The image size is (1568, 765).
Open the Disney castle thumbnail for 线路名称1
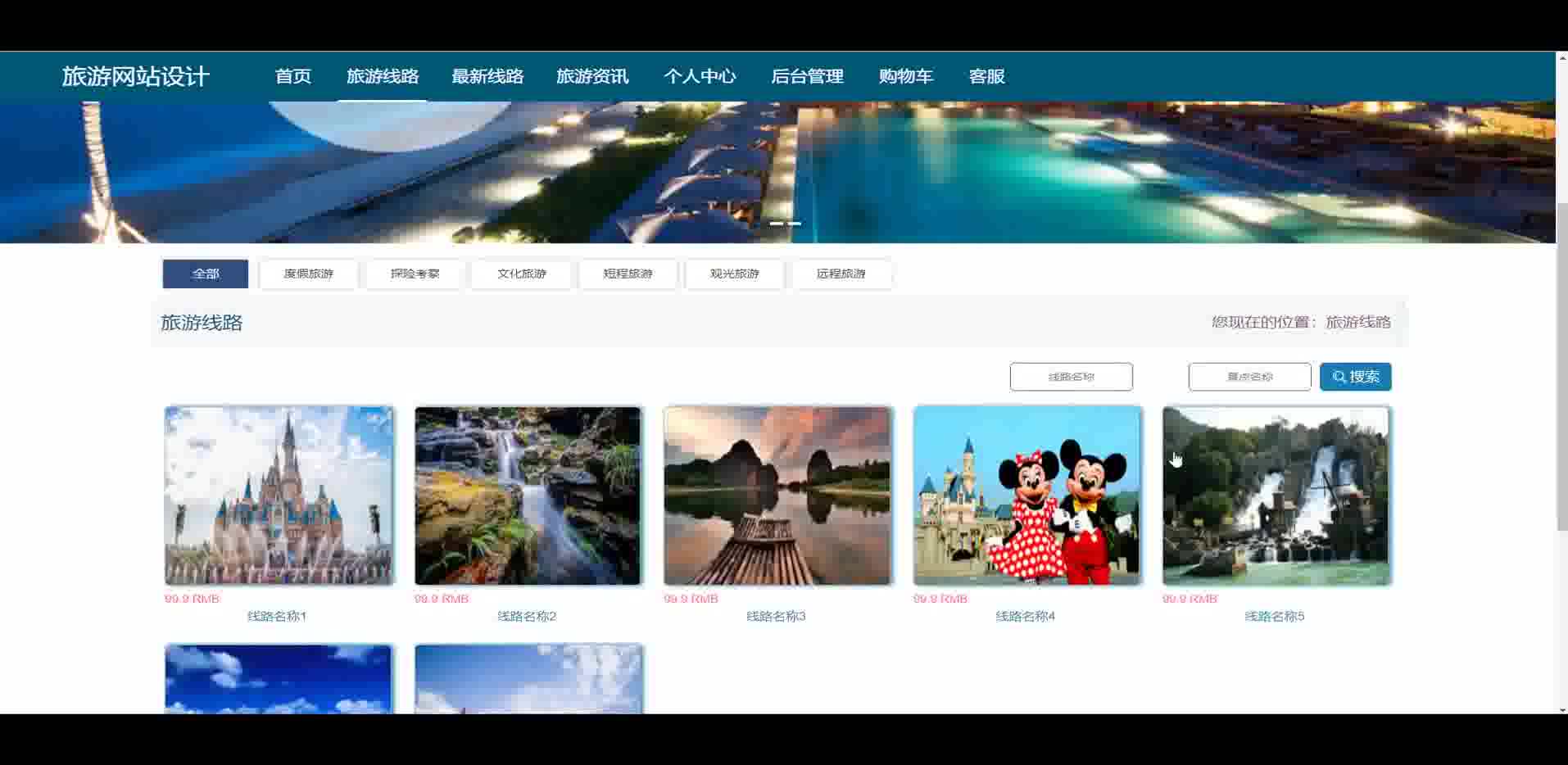(279, 496)
